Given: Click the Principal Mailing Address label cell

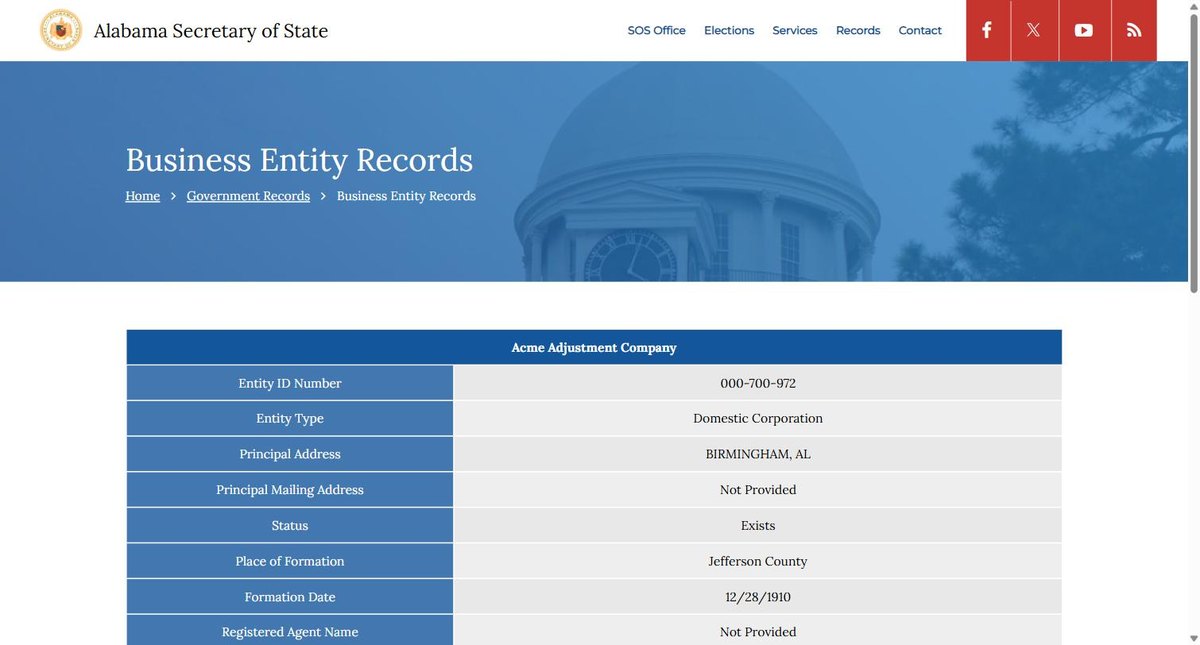Looking at the screenshot, I should tap(290, 490).
